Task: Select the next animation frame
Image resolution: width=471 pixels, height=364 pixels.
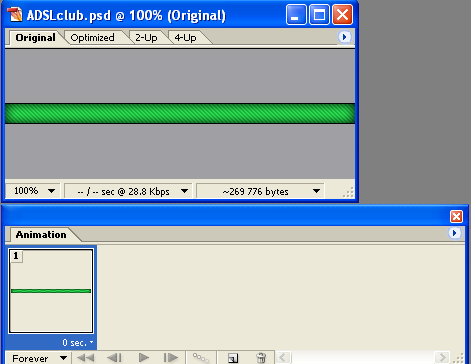Action: pyautogui.click(x=171, y=358)
